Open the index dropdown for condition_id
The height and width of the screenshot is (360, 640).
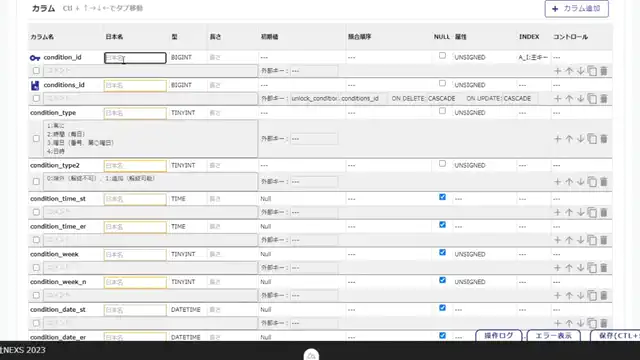533,58
